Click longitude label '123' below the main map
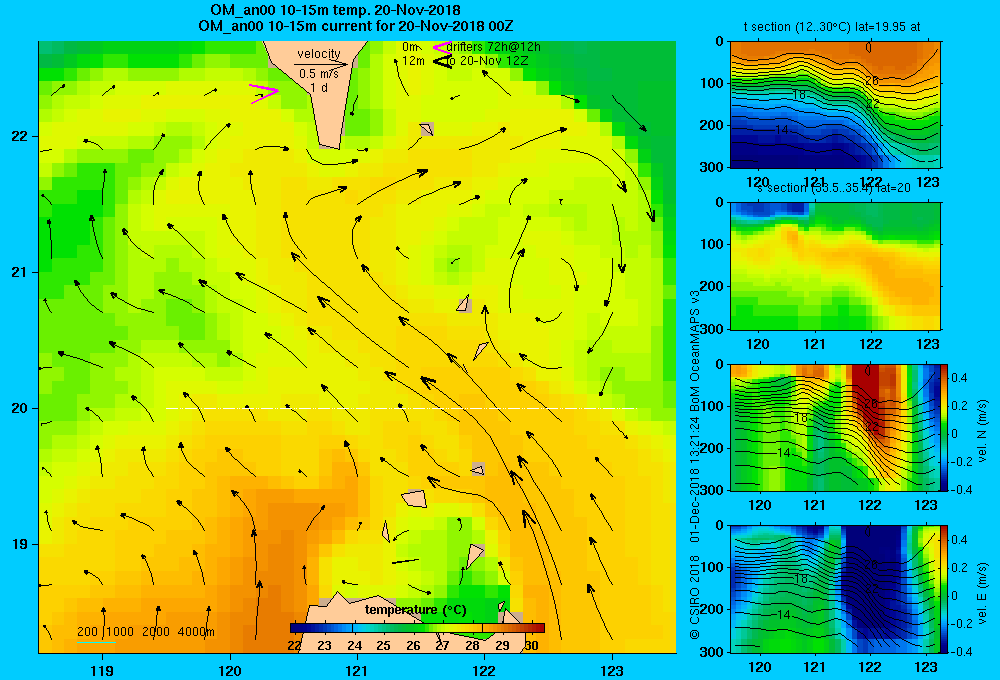This screenshot has height=680, width=1000. (x=612, y=670)
